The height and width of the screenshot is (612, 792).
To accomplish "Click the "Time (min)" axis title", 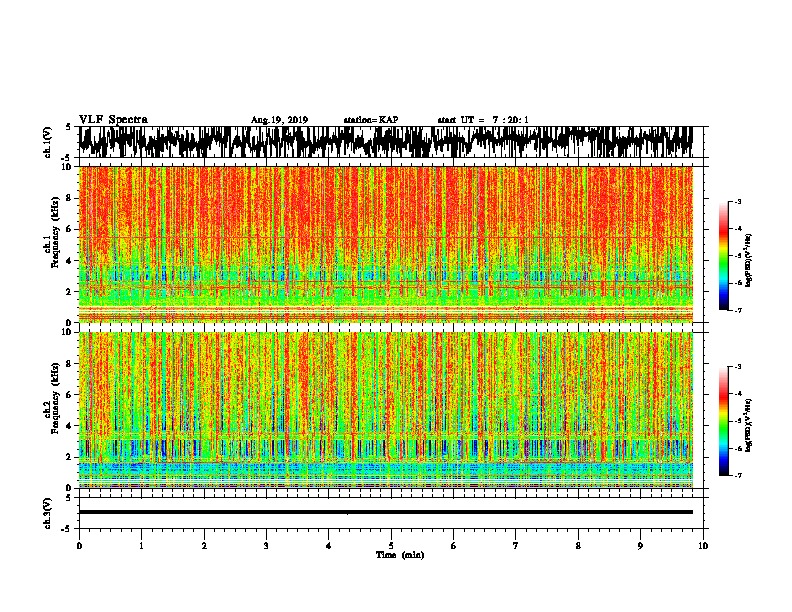I will [400, 555].
